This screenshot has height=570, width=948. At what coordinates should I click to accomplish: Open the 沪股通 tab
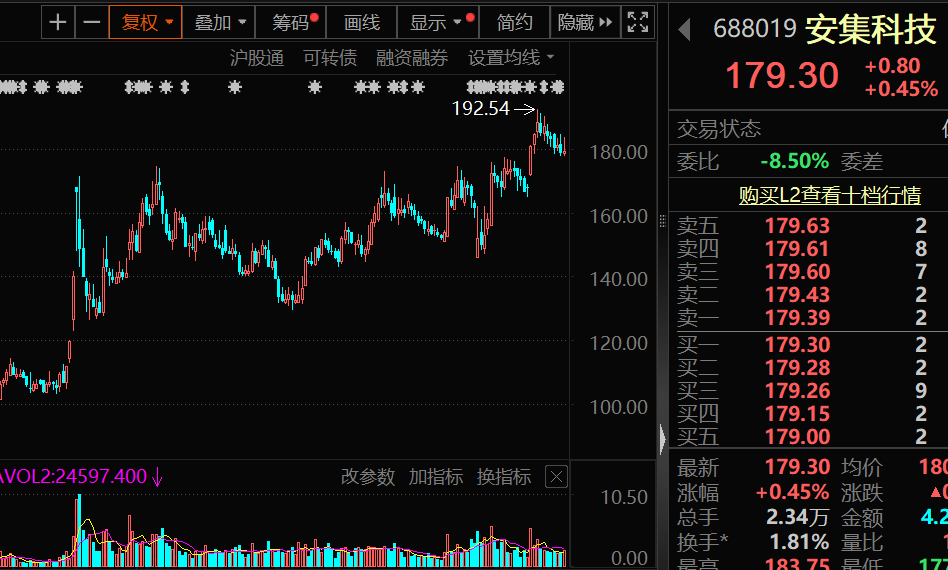click(257, 58)
